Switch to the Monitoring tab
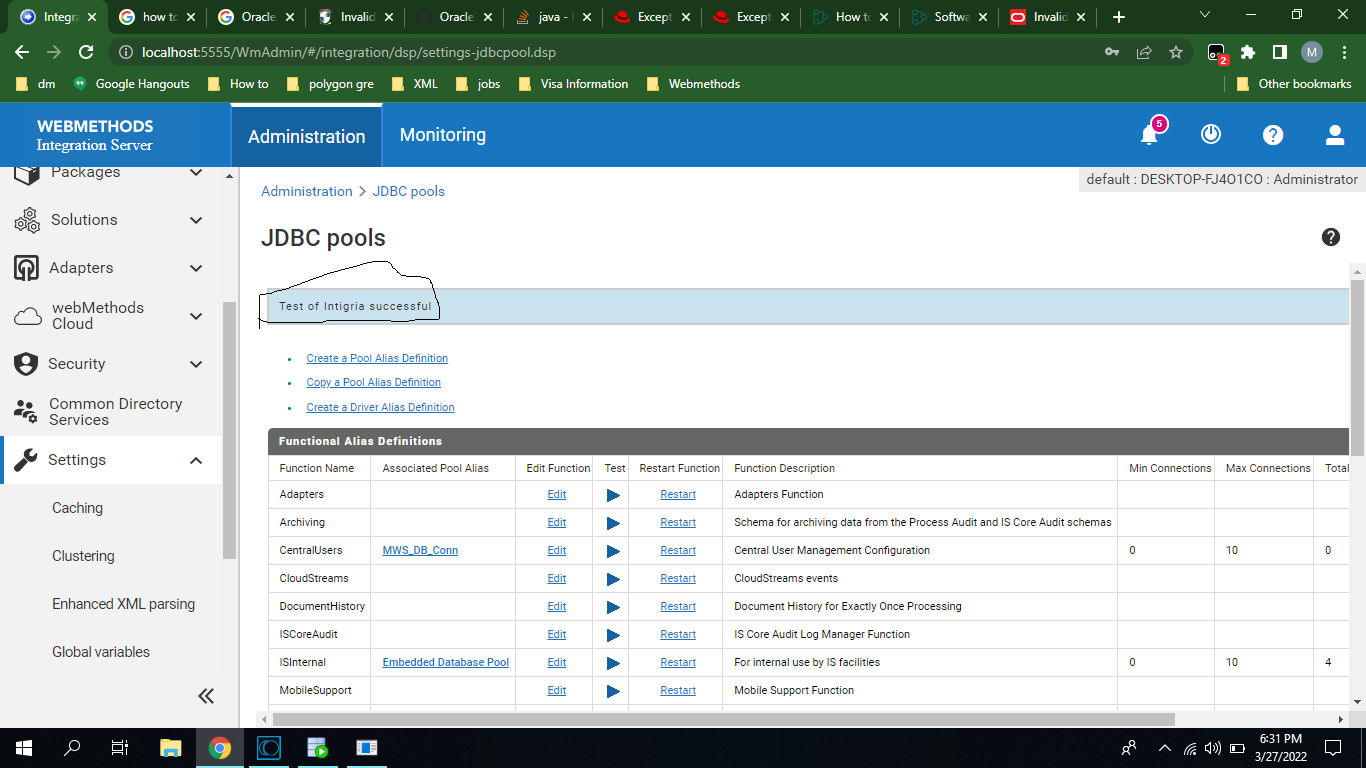 (x=443, y=135)
